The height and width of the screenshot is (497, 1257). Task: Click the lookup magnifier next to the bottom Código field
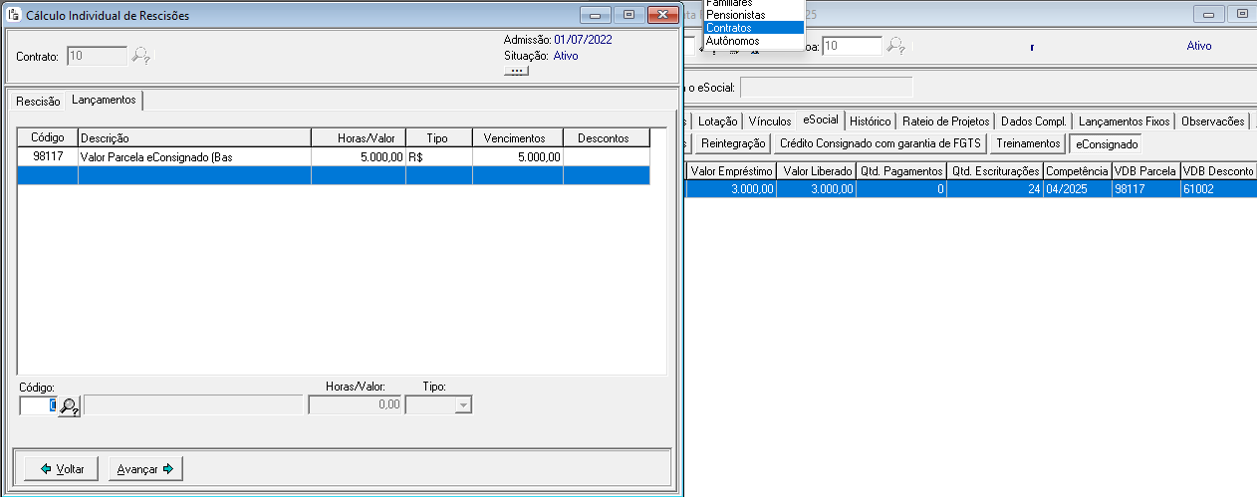[x=69, y=406]
